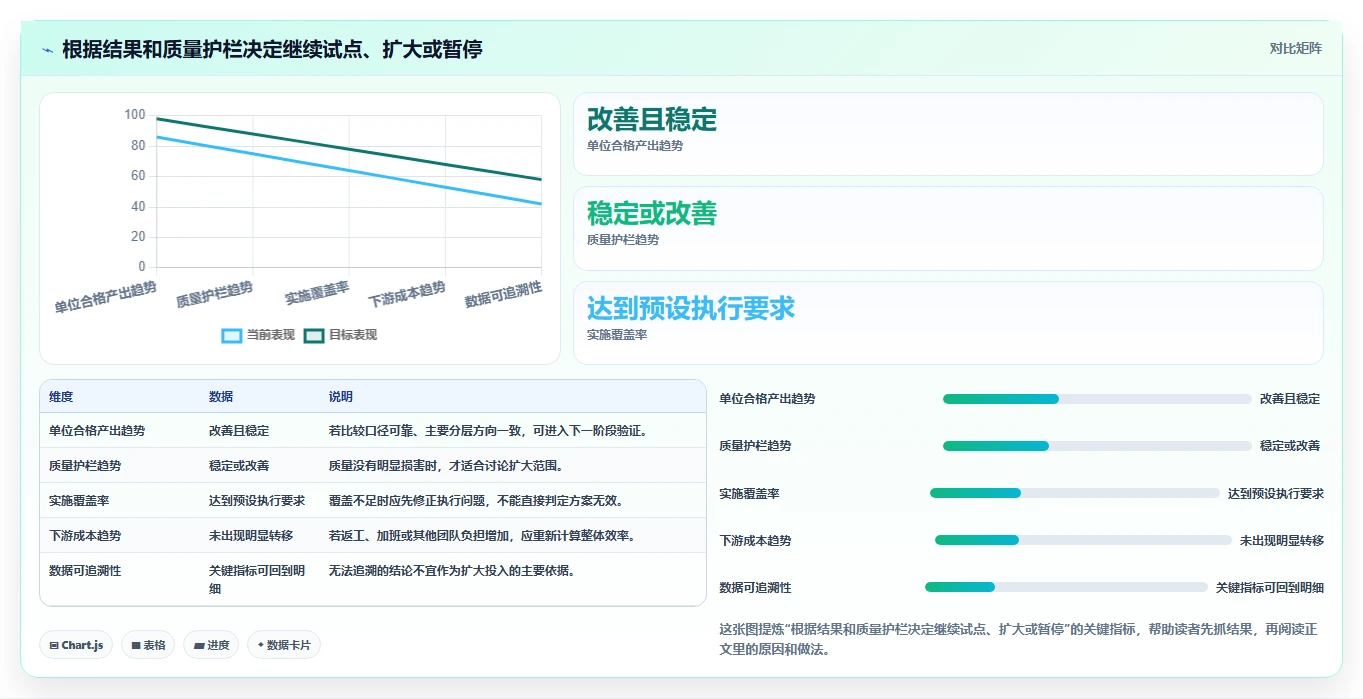Click the 当前表现 light blue chart line
Image resolution: width=1363 pixels, height=699 pixels.
coord(349,171)
